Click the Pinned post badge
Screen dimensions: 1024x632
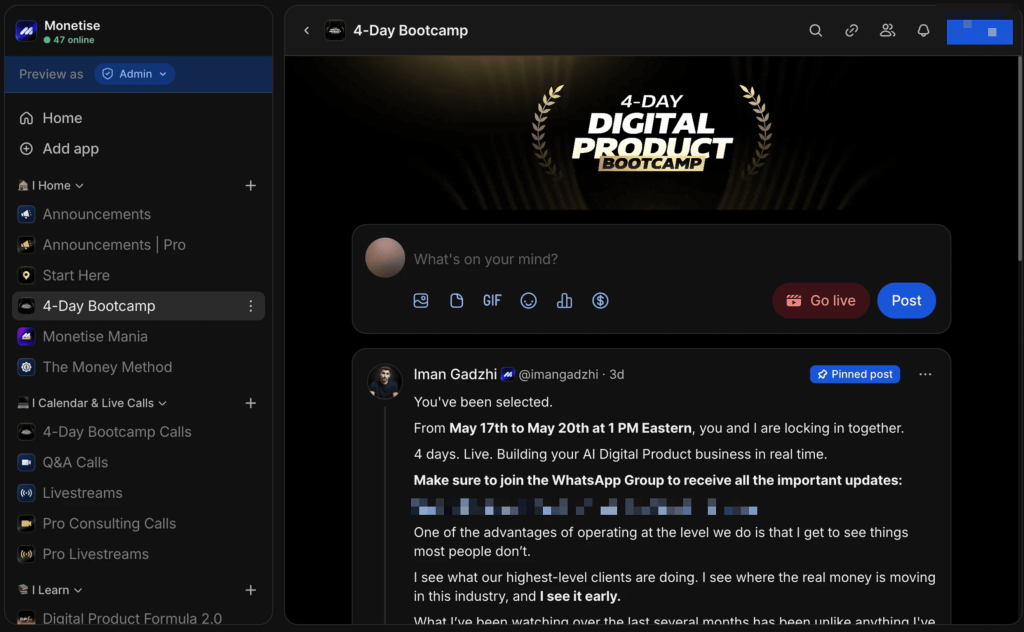pos(855,374)
